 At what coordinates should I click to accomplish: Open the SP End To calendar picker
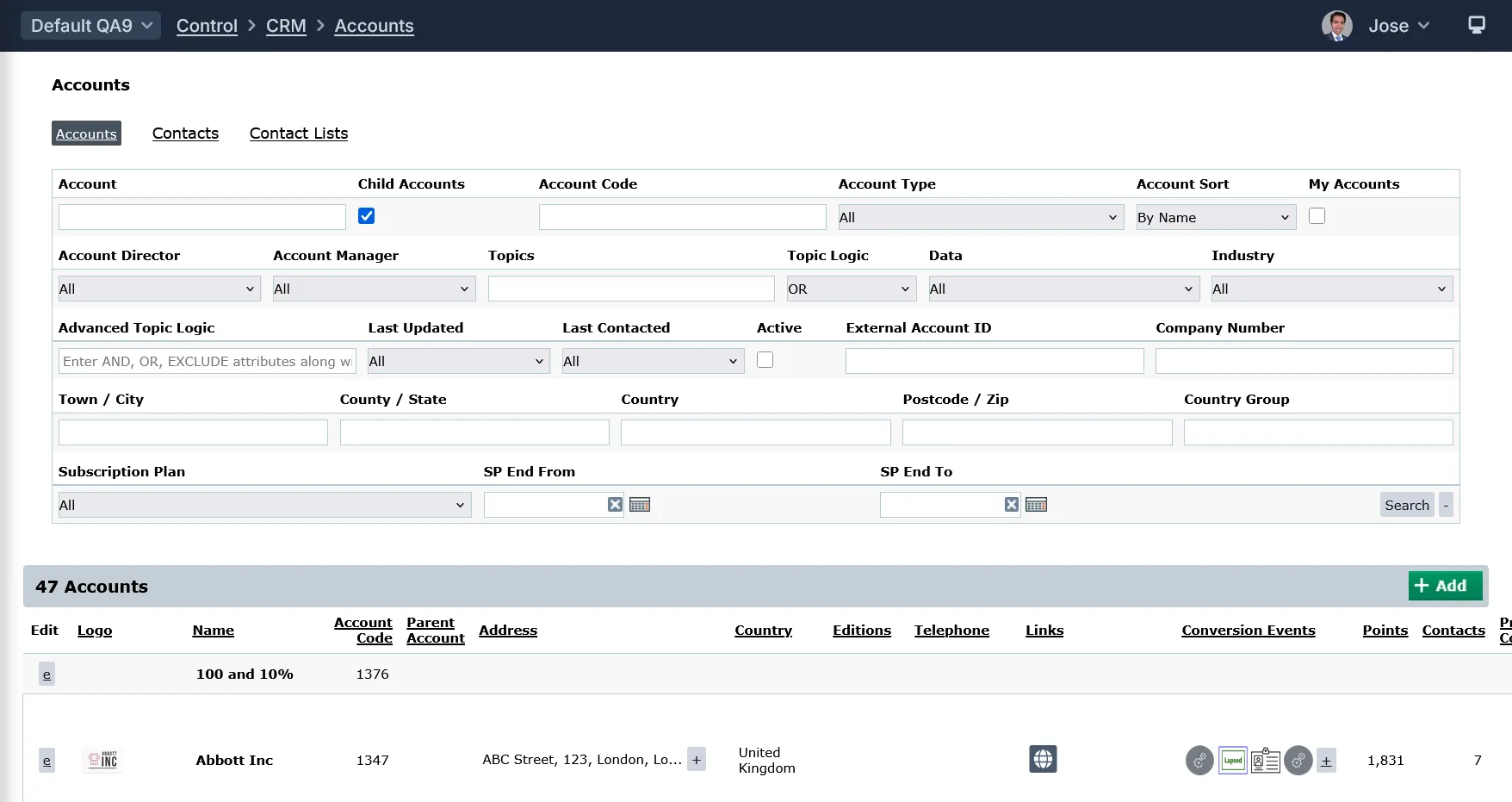(x=1036, y=505)
